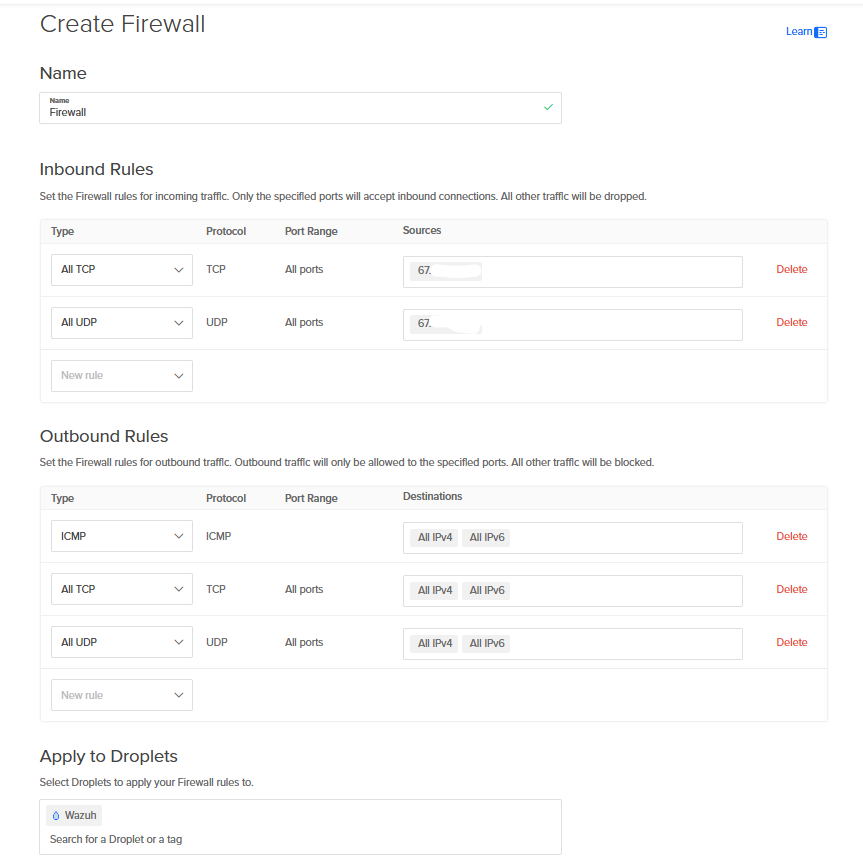863x866 pixels.
Task: Open the inbound All UDP type dropdown
Action: click(x=121, y=323)
